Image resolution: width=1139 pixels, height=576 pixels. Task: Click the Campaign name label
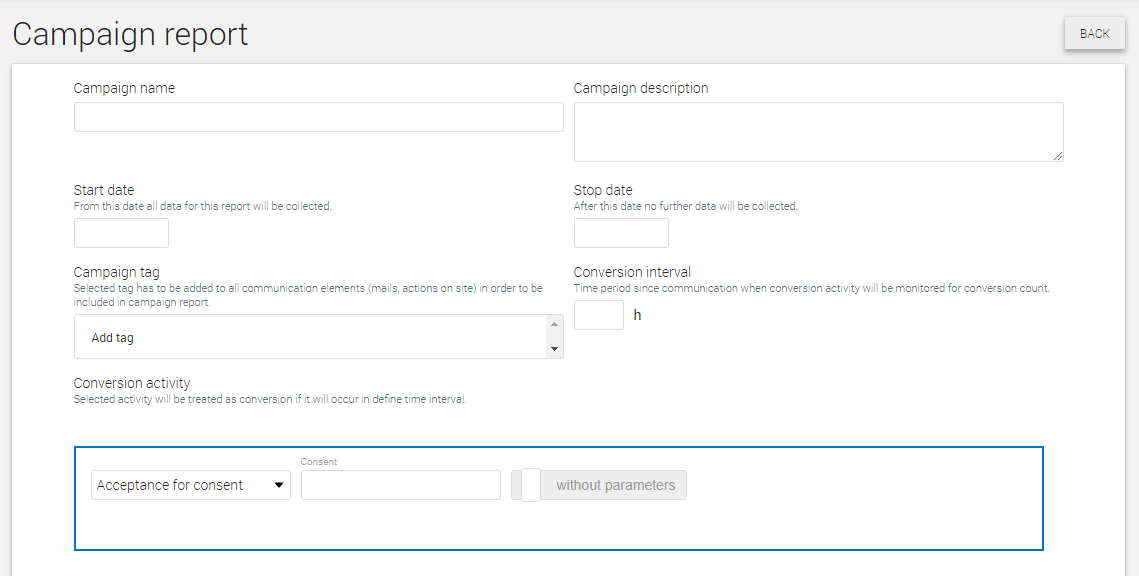coord(124,88)
